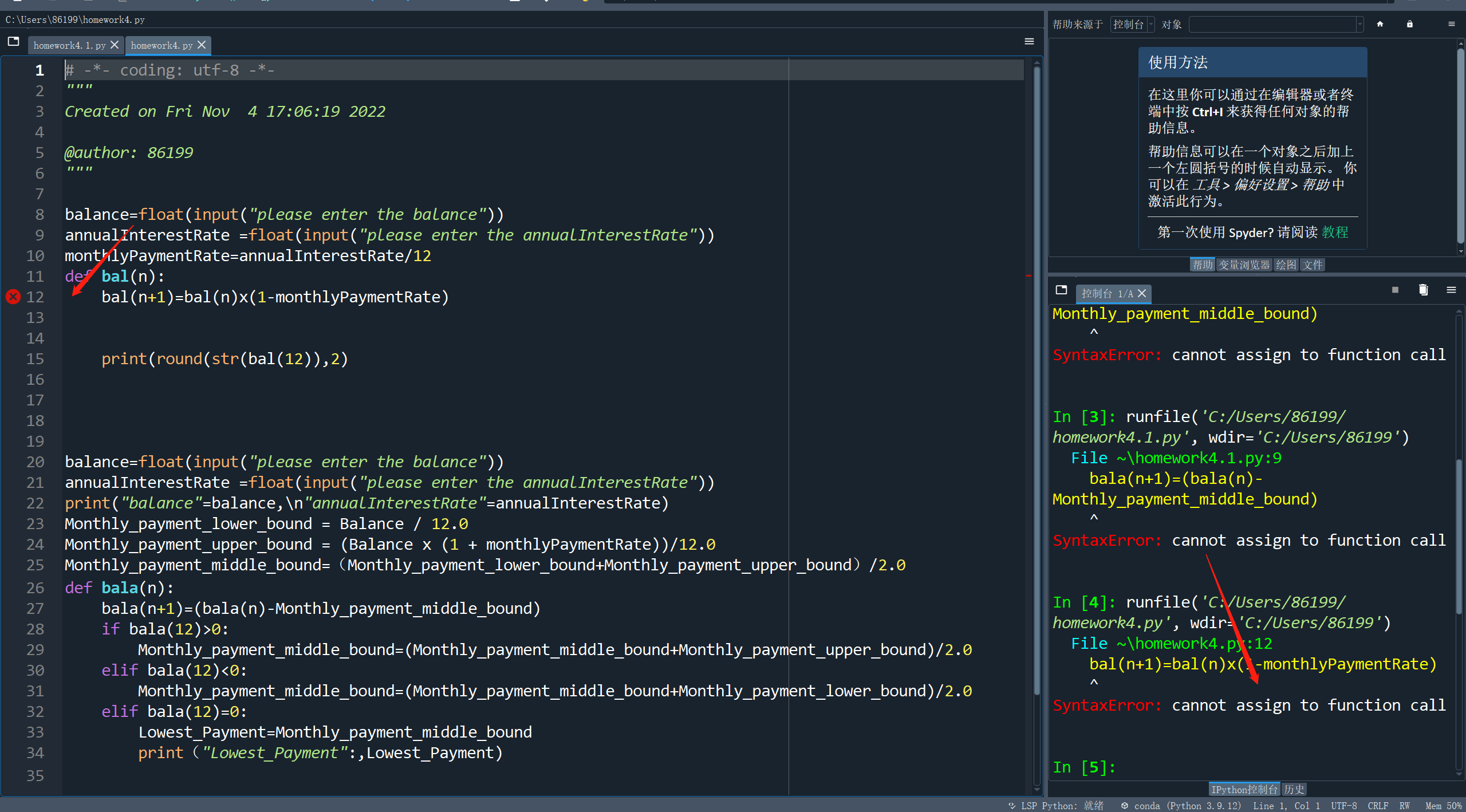Expand the 对象 object history dropdown arrow
The width and height of the screenshot is (1466, 812).
click(1359, 25)
